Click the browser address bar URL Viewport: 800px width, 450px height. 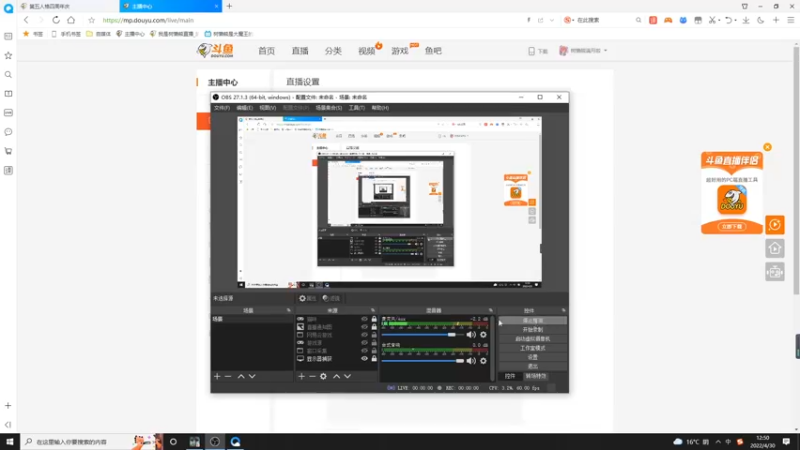148,20
